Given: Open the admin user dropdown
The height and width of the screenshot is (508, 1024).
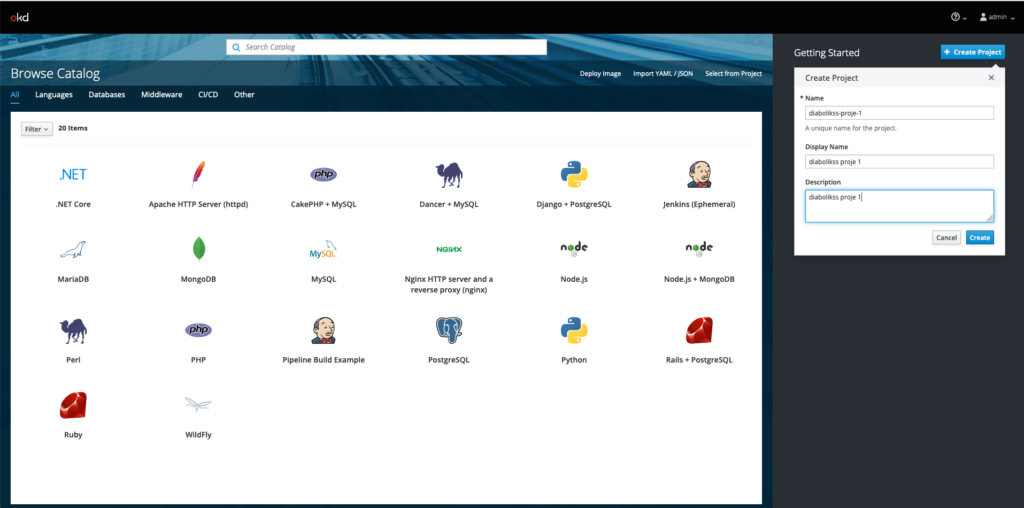Looking at the screenshot, I should [x=997, y=17].
